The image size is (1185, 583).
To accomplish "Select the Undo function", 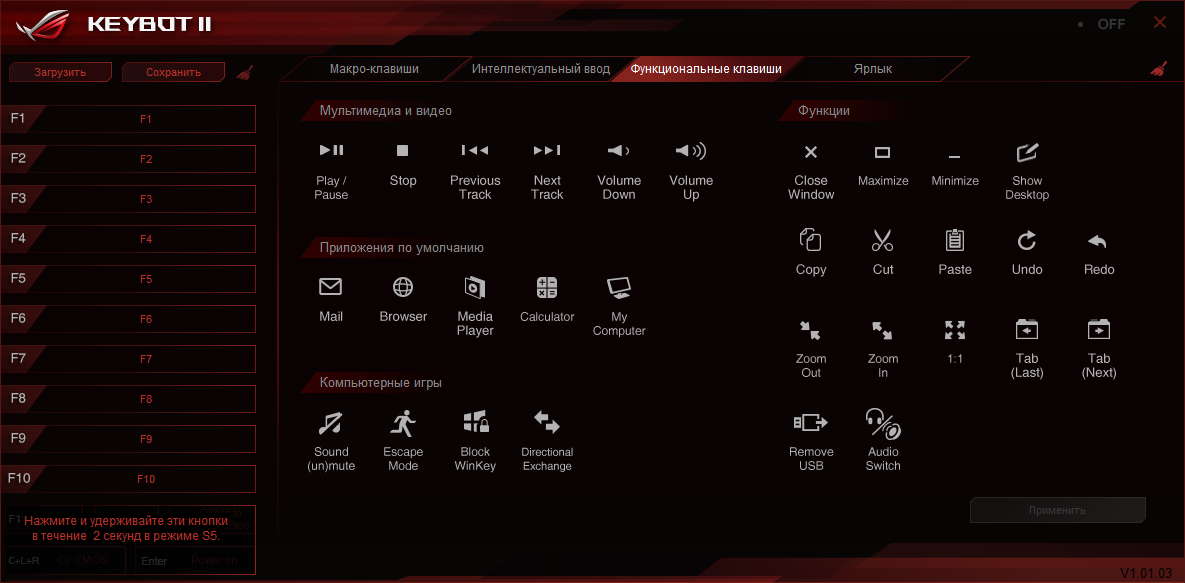I will [x=1027, y=240].
